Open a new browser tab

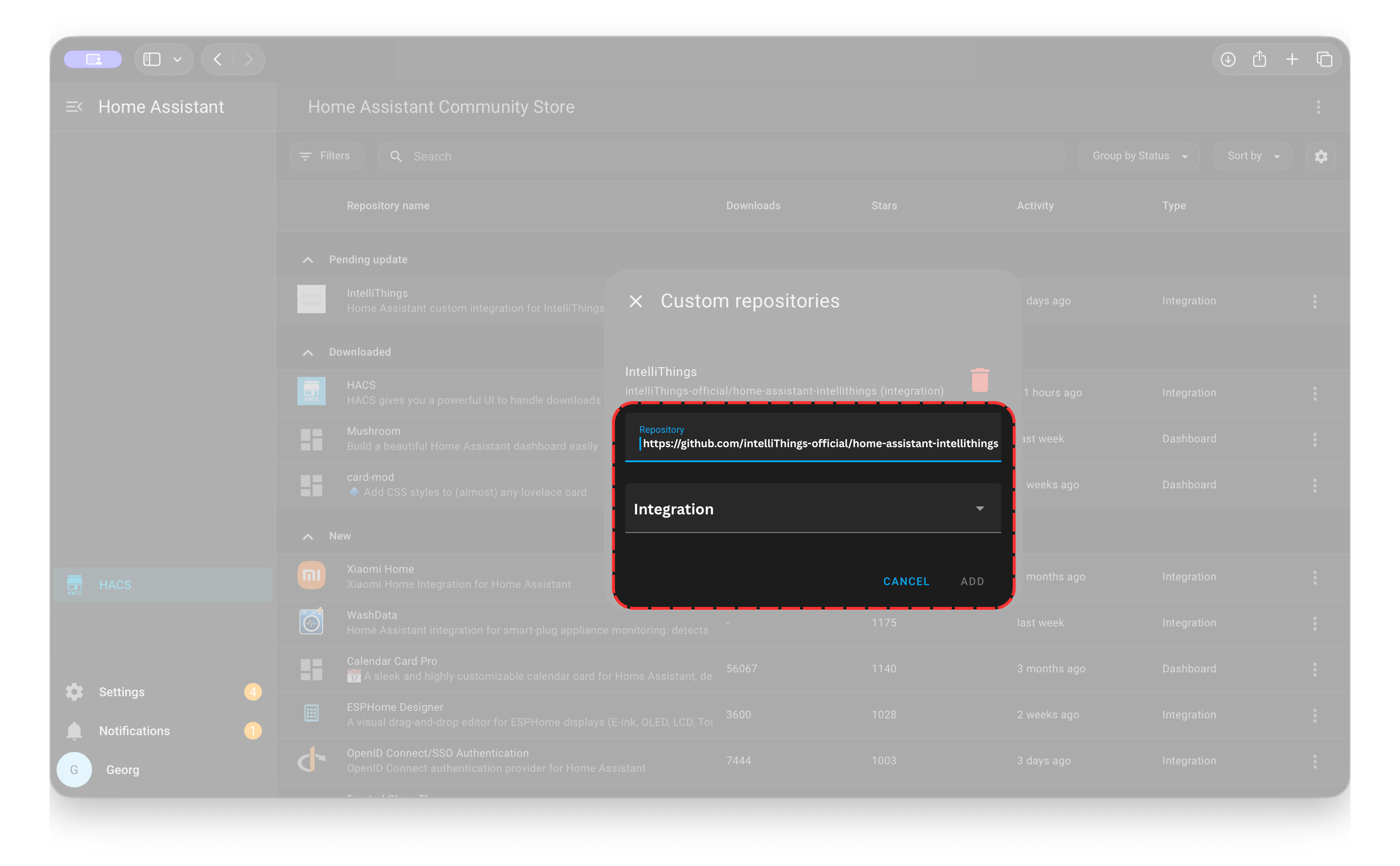pos(1292,59)
